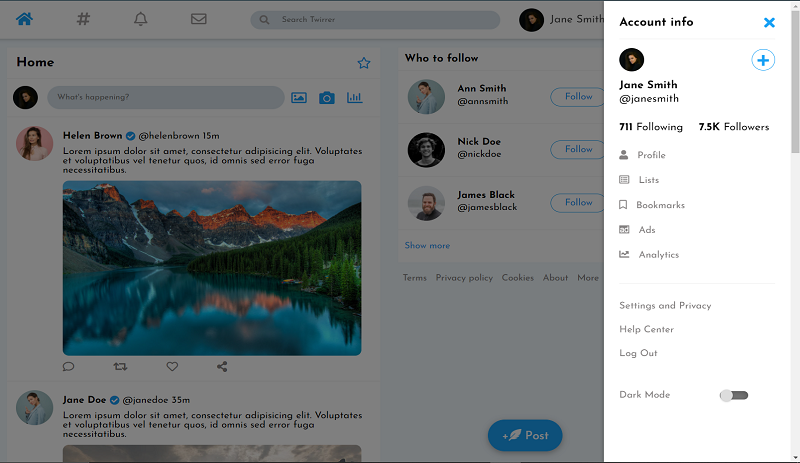This screenshot has height=463, width=800.
Task: Open the More footer link
Action: coord(588,278)
